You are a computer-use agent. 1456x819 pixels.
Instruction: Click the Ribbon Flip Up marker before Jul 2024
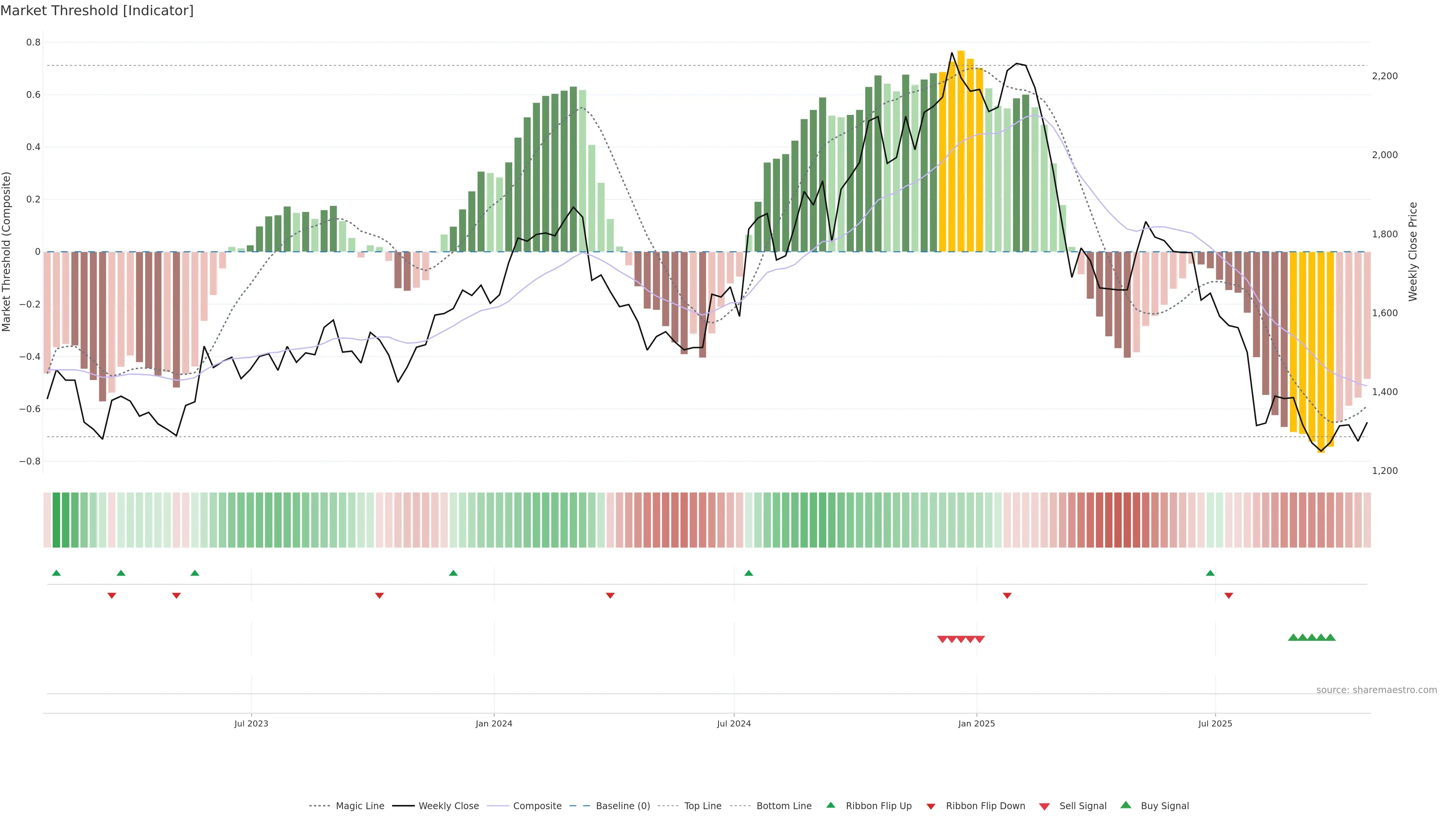tap(748, 573)
